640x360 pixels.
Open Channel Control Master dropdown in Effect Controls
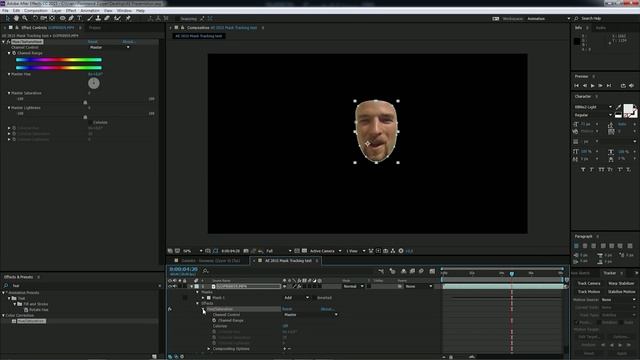pyautogui.click(x=109, y=47)
